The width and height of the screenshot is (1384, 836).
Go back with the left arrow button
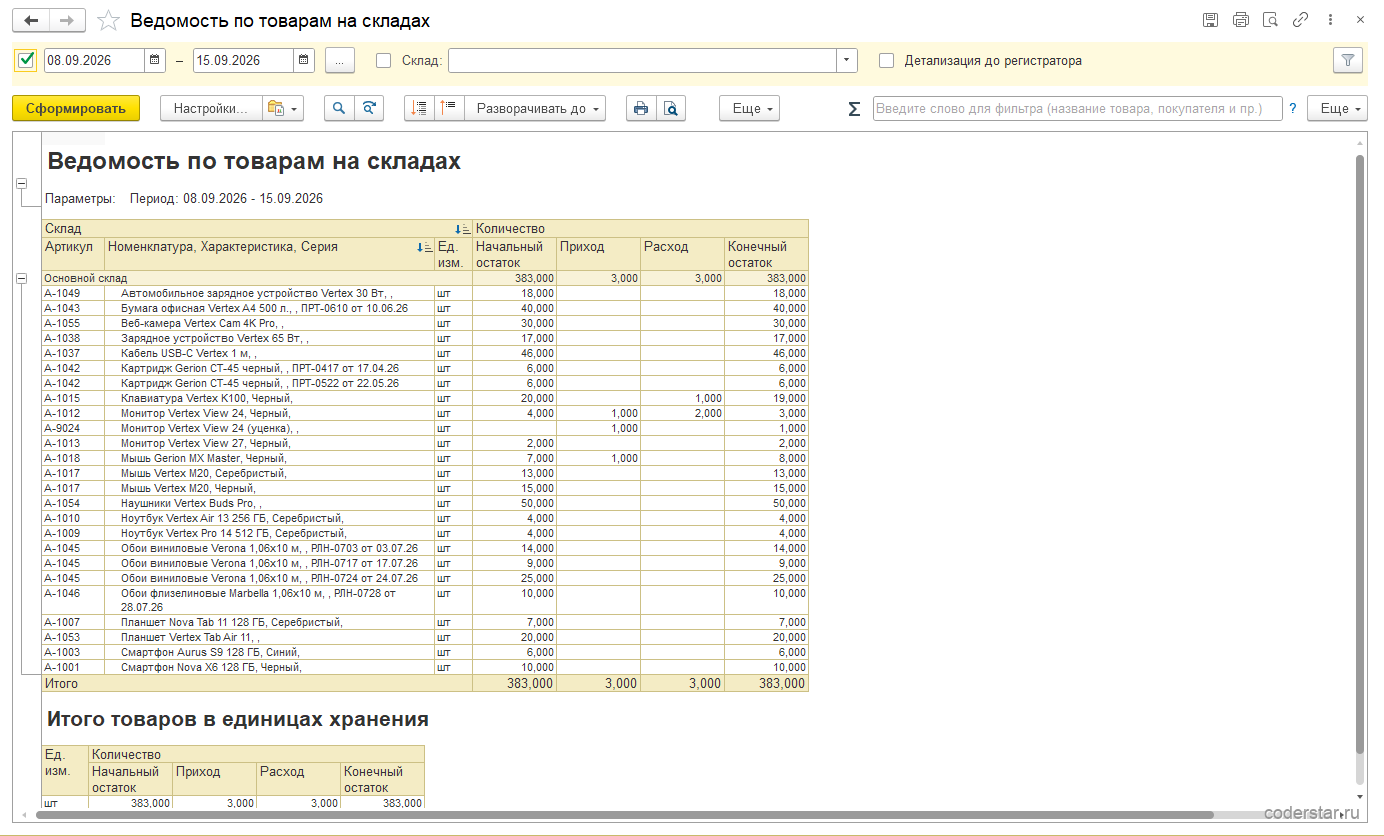[x=31, y=21]
